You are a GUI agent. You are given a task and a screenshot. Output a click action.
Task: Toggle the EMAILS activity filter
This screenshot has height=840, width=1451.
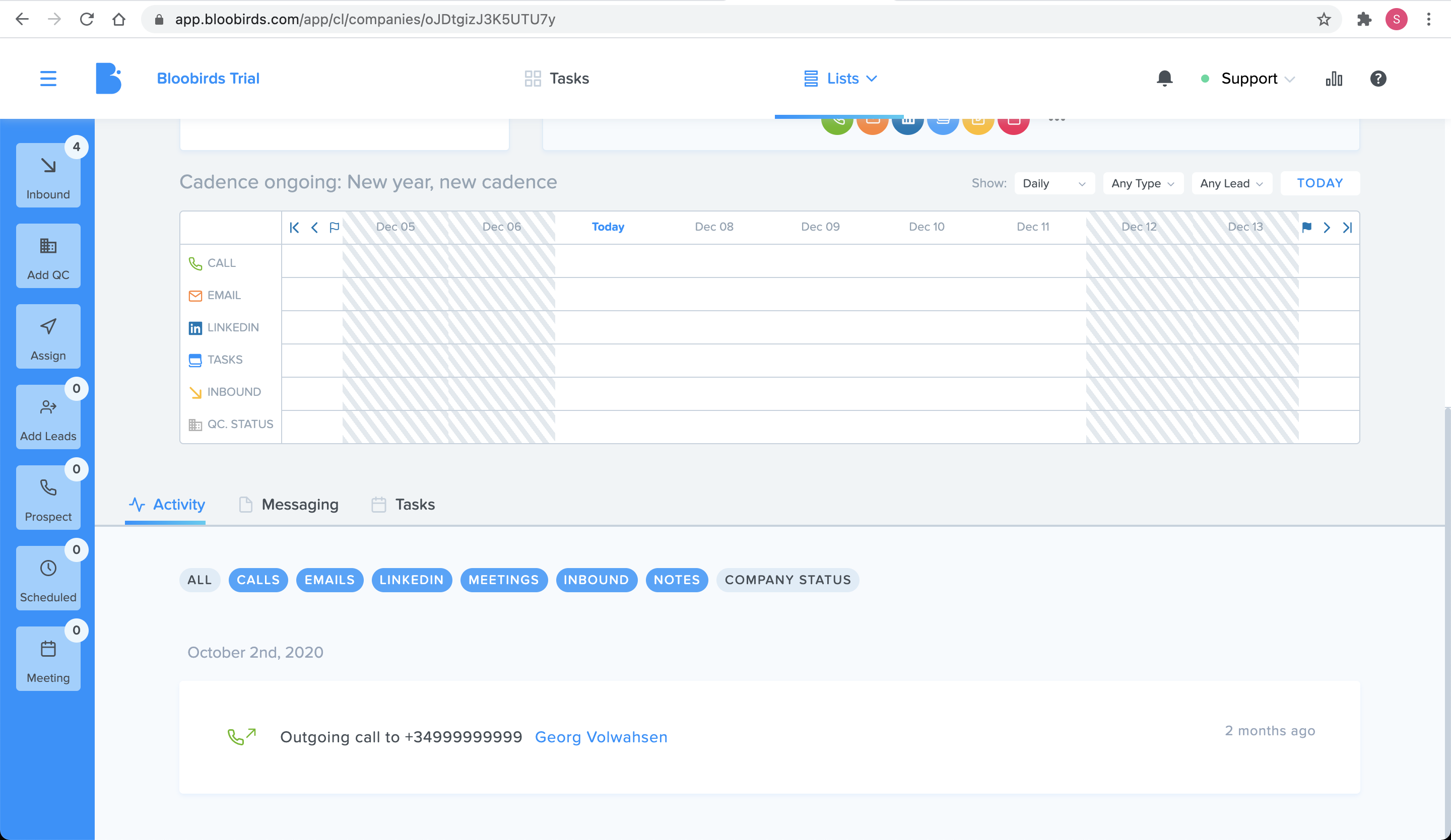pyautogui.click(x=329, y=580)
